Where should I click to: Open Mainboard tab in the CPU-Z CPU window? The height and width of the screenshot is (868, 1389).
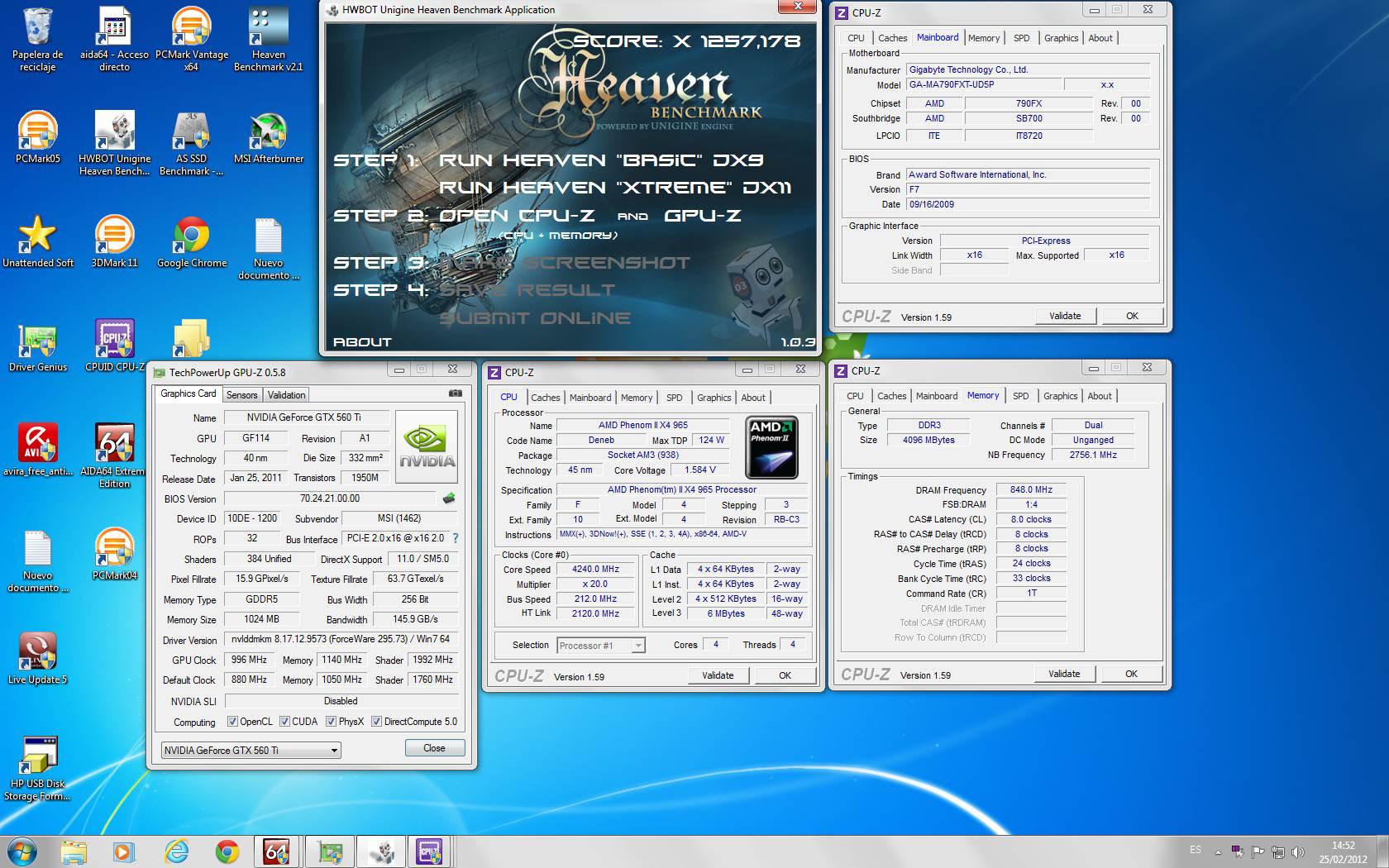(x=590, y=398)
